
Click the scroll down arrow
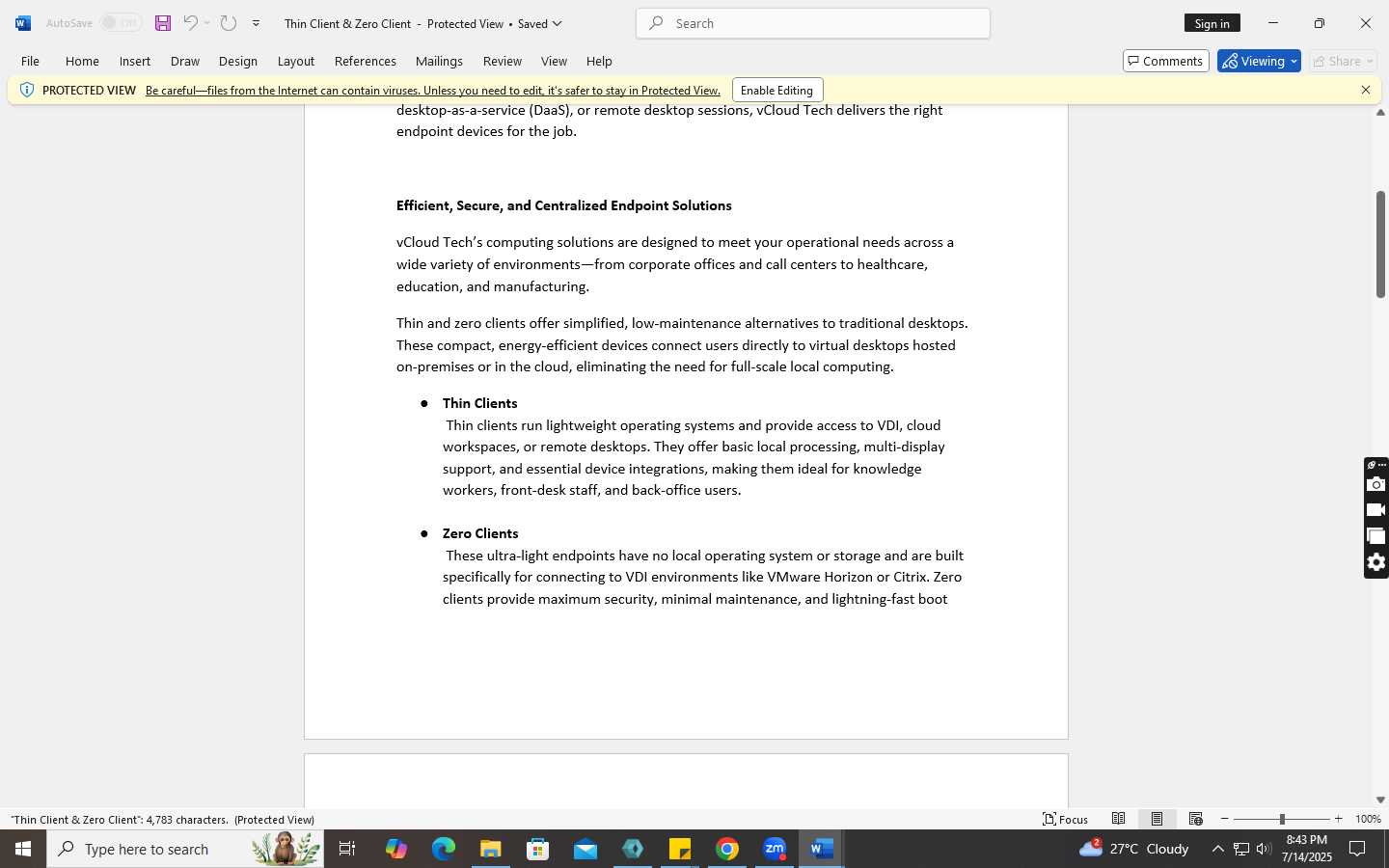(x=1380, y=800)
